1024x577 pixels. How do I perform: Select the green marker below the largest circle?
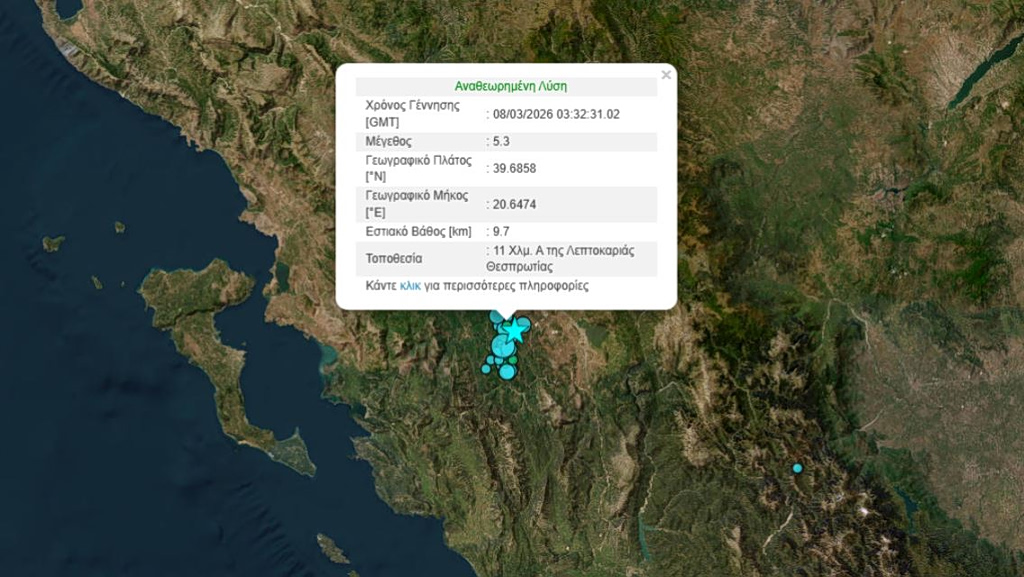click(x=513, y=360)
